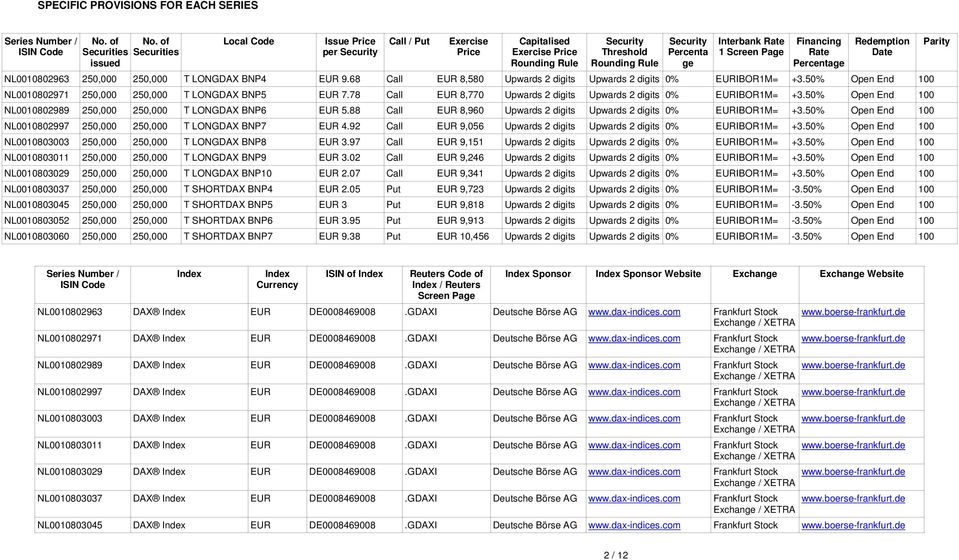
Task: Select the Interbank Rate 1 Screen Page header
Action: coord(751,46)
